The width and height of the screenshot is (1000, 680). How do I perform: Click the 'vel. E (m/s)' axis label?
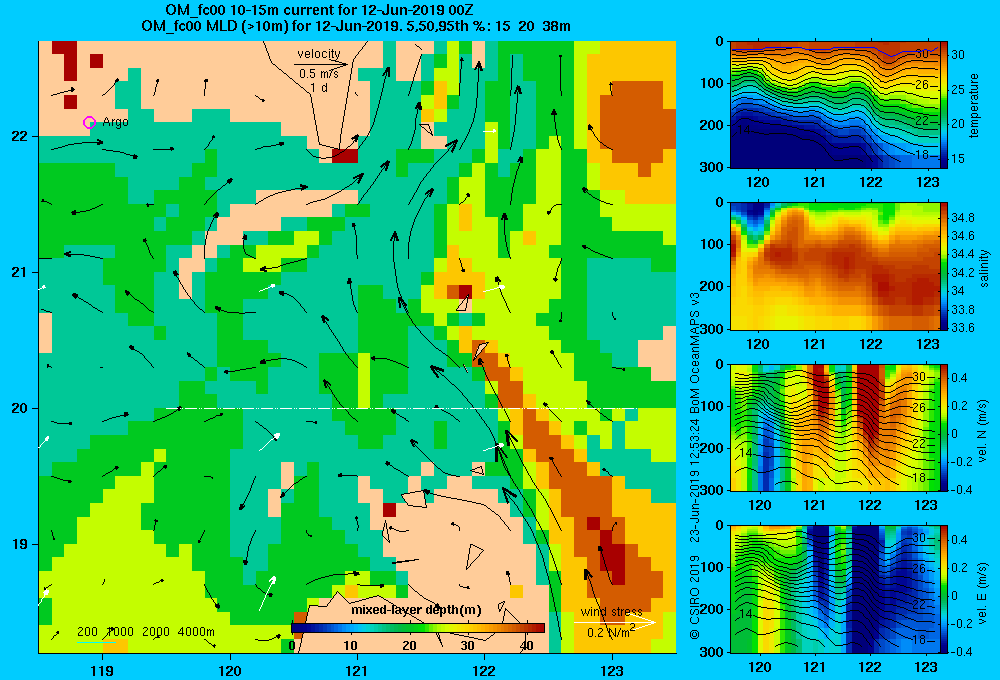[982, 592]
